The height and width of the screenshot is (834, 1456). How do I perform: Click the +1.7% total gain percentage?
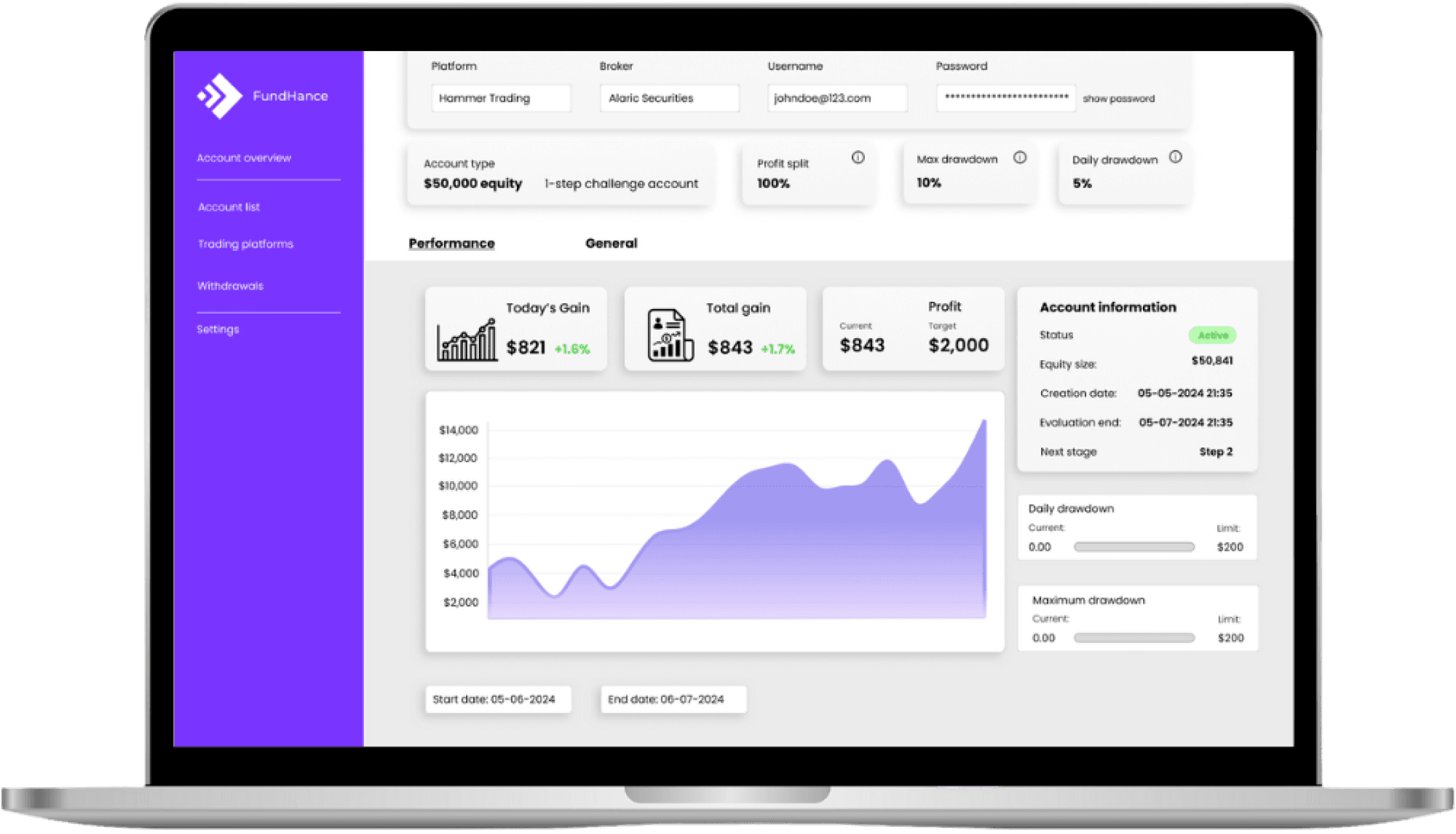click(x=778, y=349)
